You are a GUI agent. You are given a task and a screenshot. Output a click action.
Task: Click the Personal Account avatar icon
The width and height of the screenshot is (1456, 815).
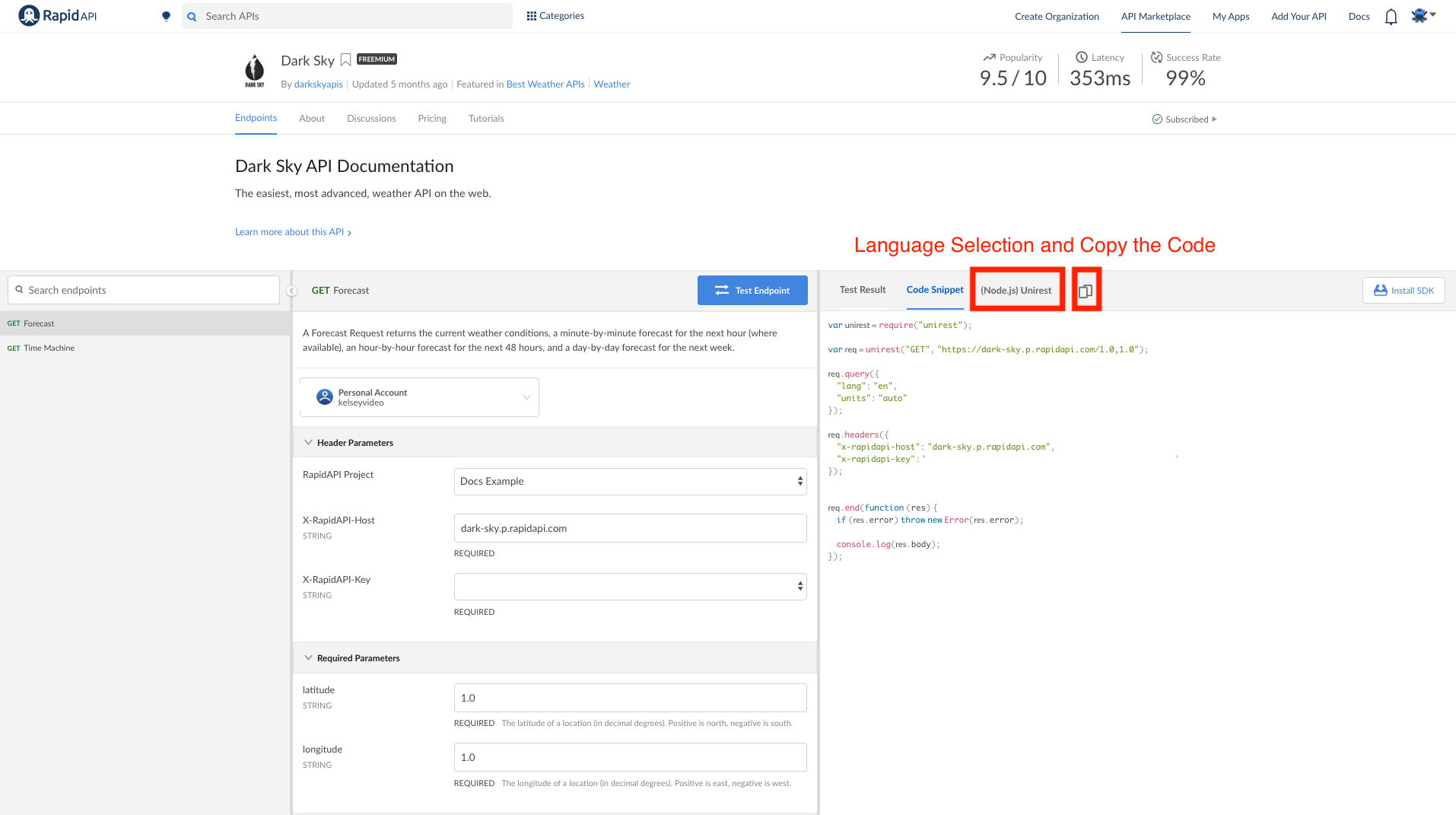click(x=325, y=397)
